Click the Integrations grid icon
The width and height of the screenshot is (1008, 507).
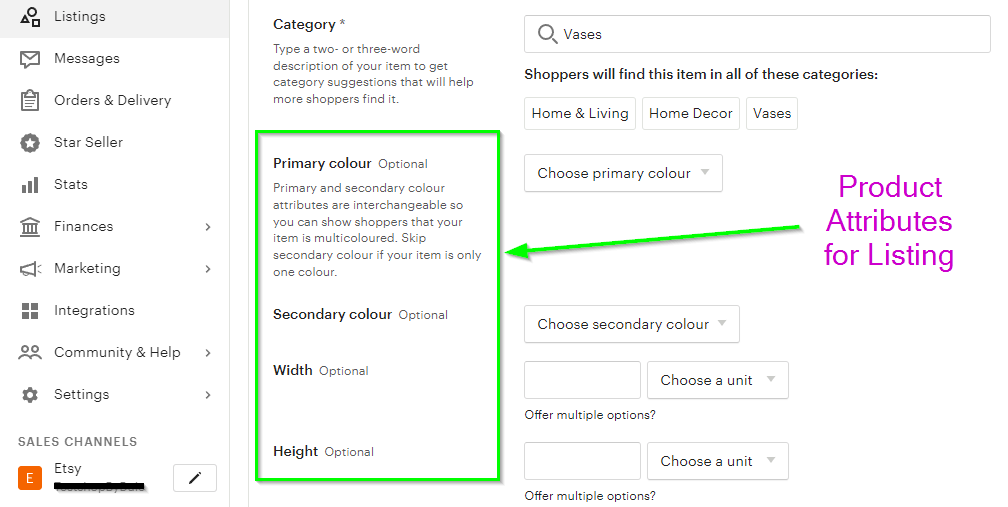(x=30, y=311)
